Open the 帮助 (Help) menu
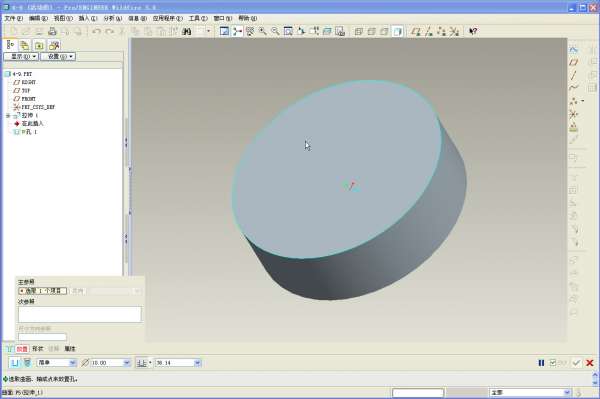The image size is (600, 399). (248, 18)
